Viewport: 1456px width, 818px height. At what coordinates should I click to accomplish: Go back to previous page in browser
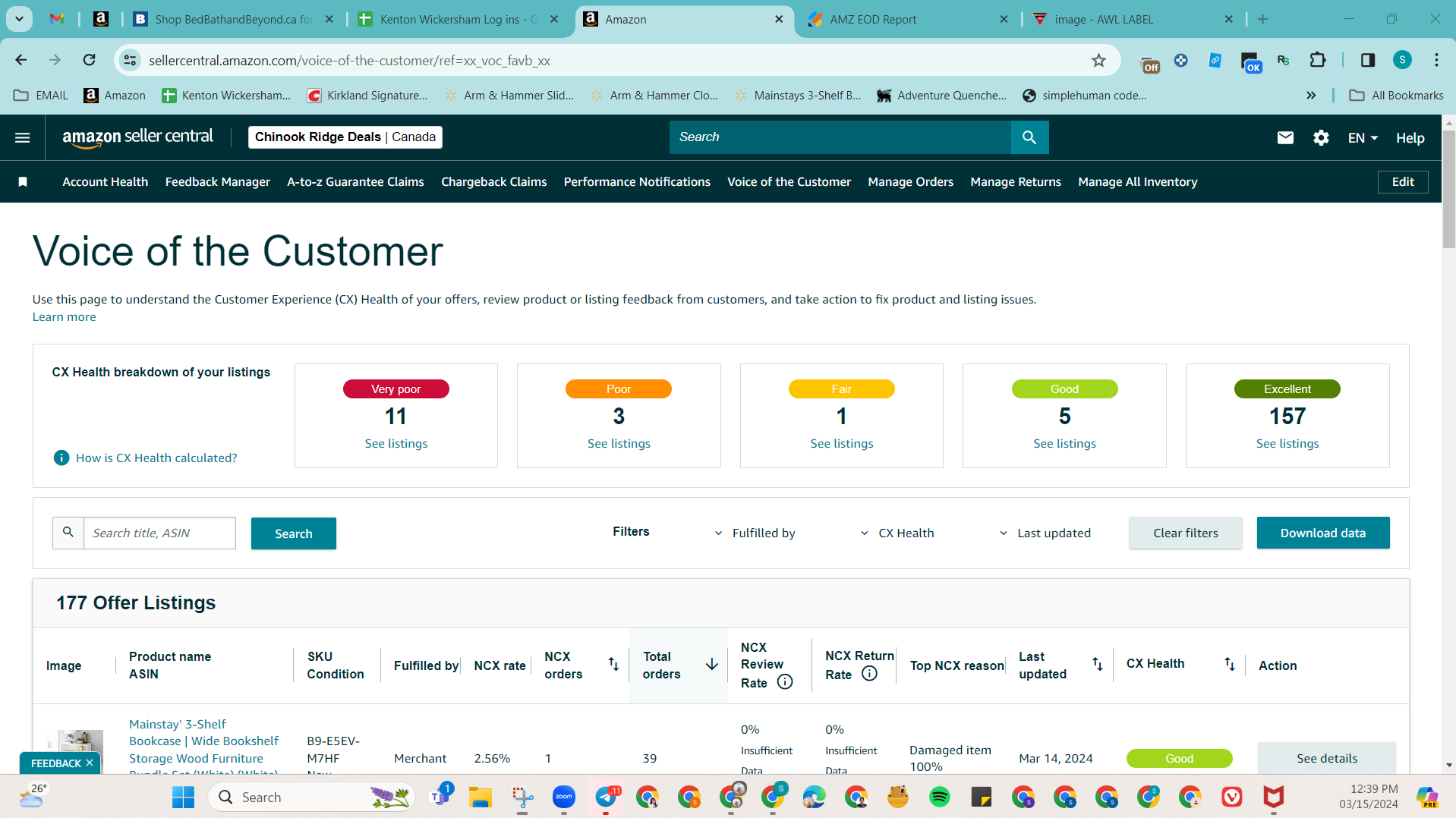point(21,61)
